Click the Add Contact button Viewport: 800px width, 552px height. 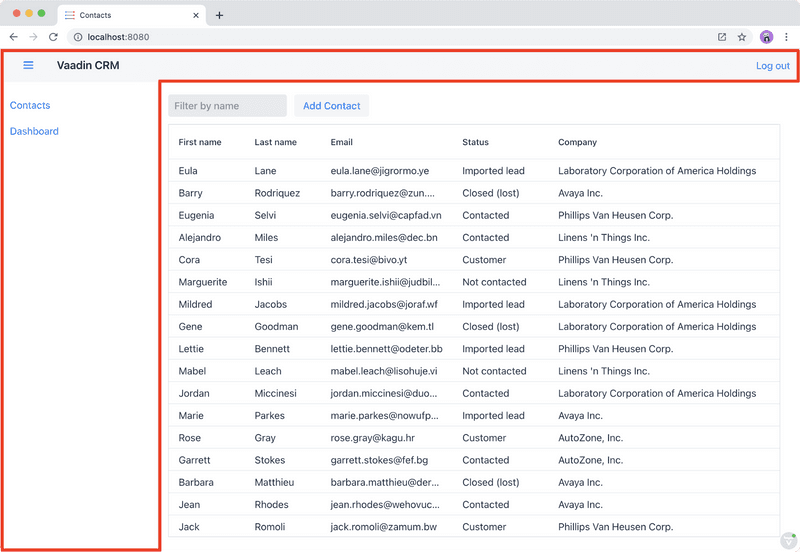(332, 106)
